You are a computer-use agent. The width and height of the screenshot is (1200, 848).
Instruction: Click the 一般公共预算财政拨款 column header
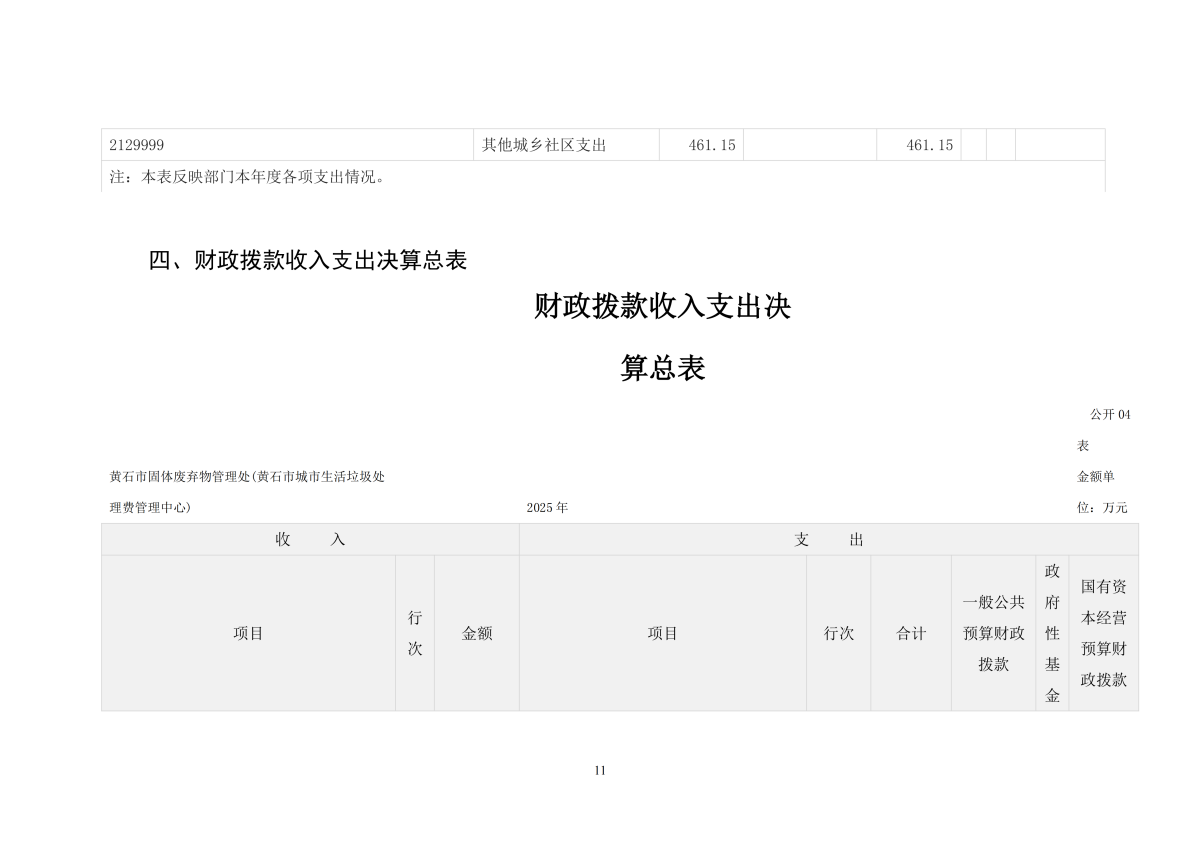coord(994,634)
